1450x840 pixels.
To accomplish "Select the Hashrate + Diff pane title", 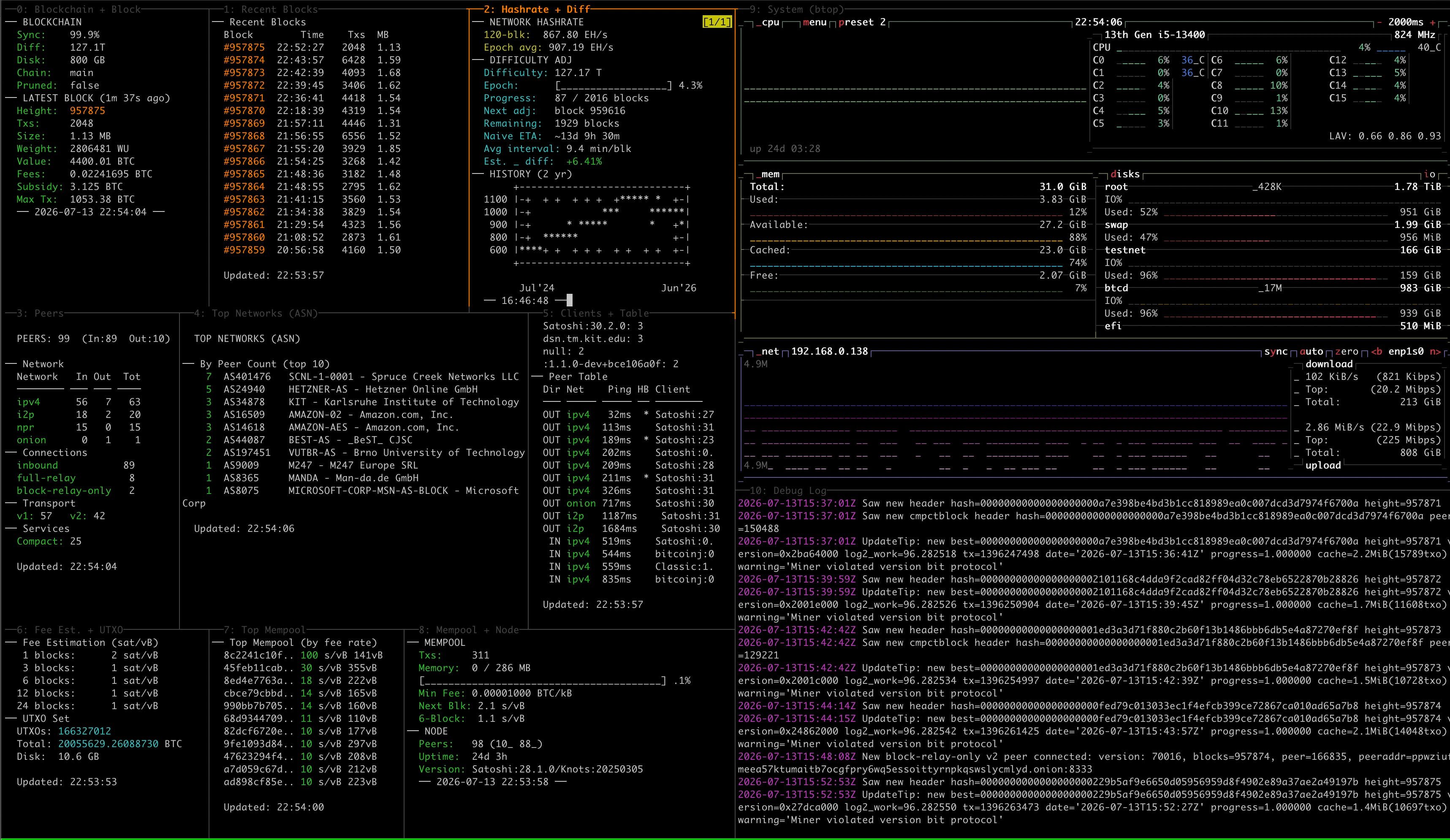I will (x=536, y=9).
